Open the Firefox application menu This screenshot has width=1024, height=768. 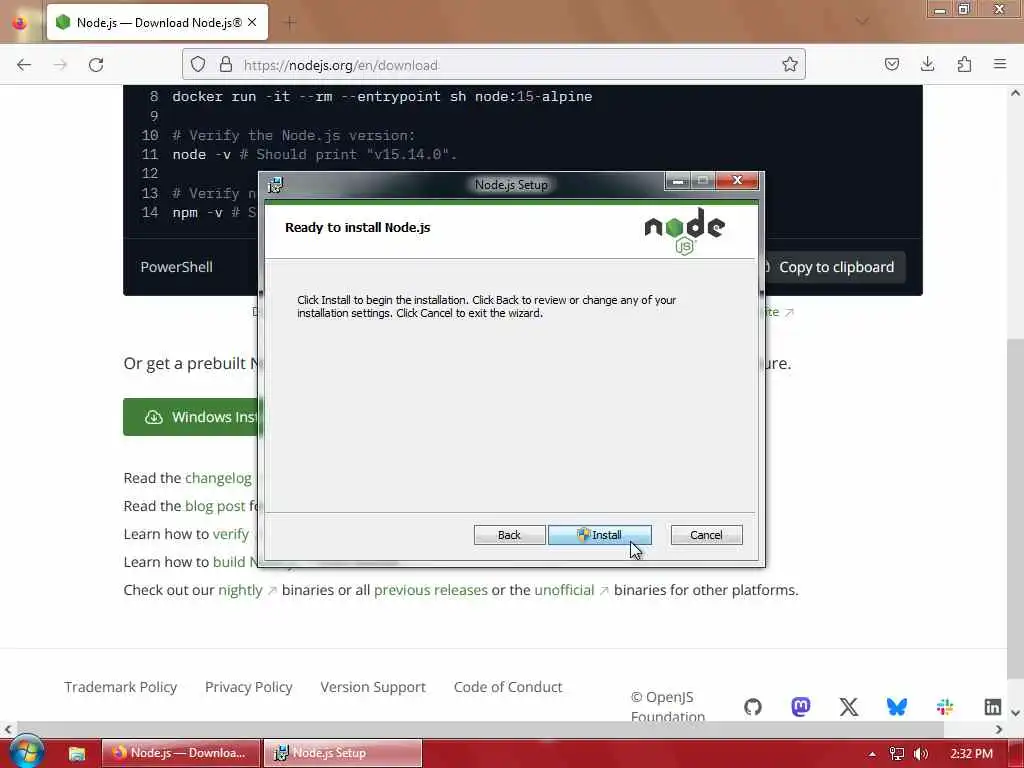[1000, 65]
